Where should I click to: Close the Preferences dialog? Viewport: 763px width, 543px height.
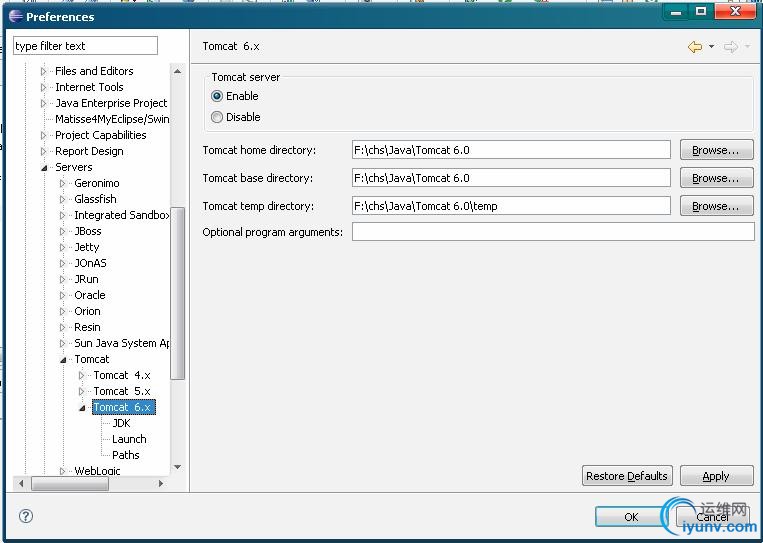pos(735,12)
